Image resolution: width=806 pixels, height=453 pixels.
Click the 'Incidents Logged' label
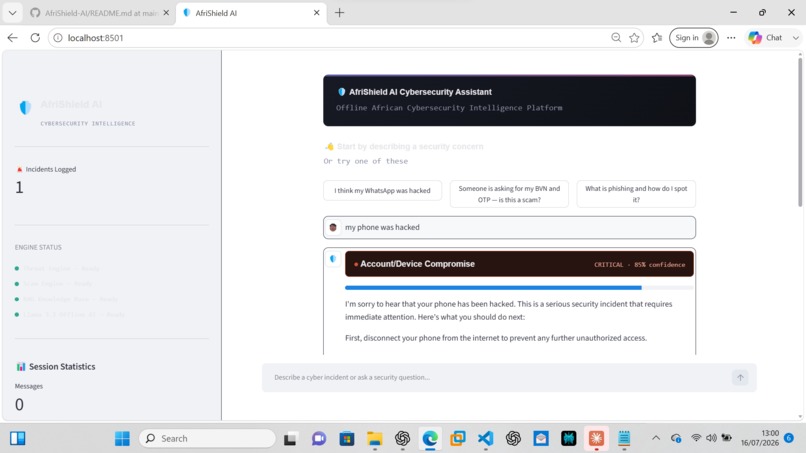[x=51, y=169]
